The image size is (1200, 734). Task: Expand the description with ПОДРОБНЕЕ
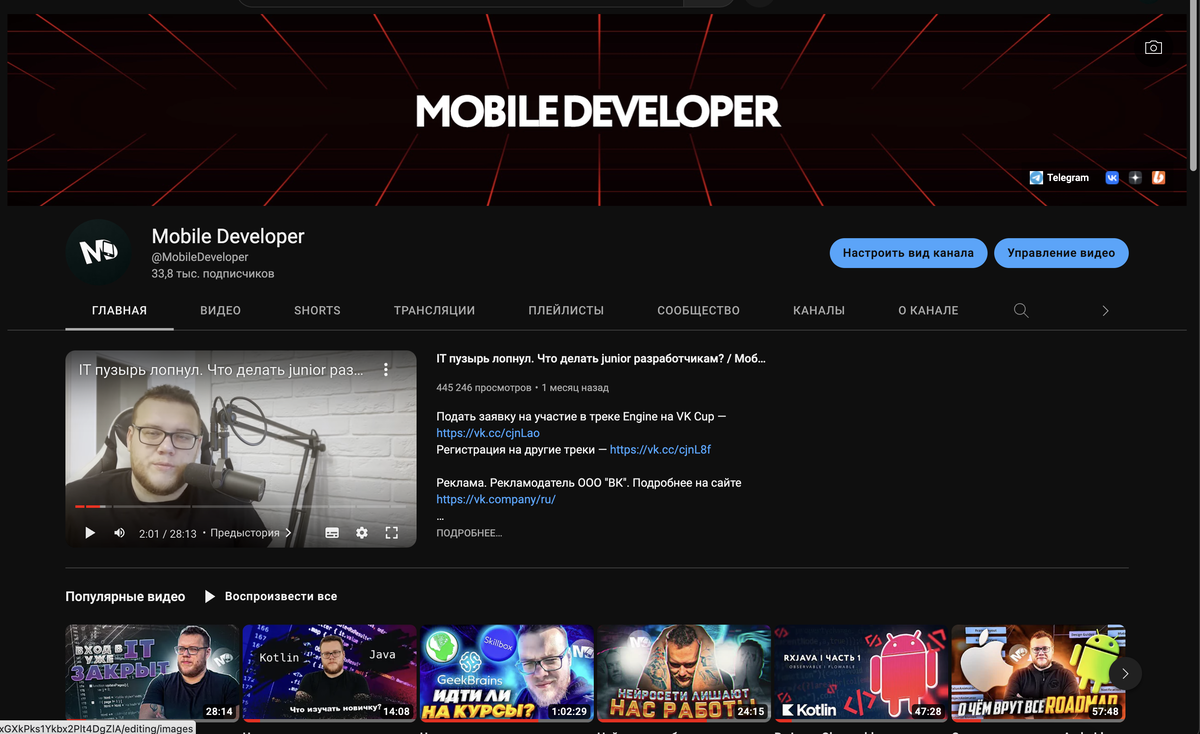coord(469,533)
